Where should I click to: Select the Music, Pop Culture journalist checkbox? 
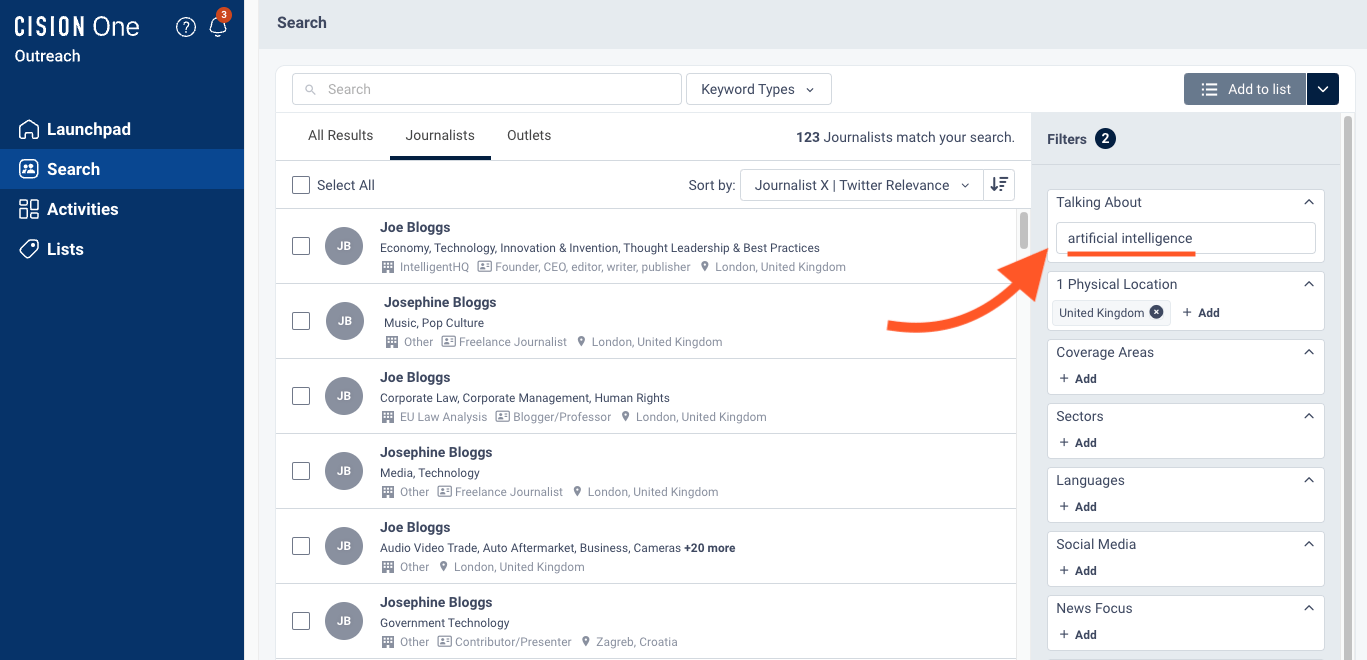click(x=301, y=321)
